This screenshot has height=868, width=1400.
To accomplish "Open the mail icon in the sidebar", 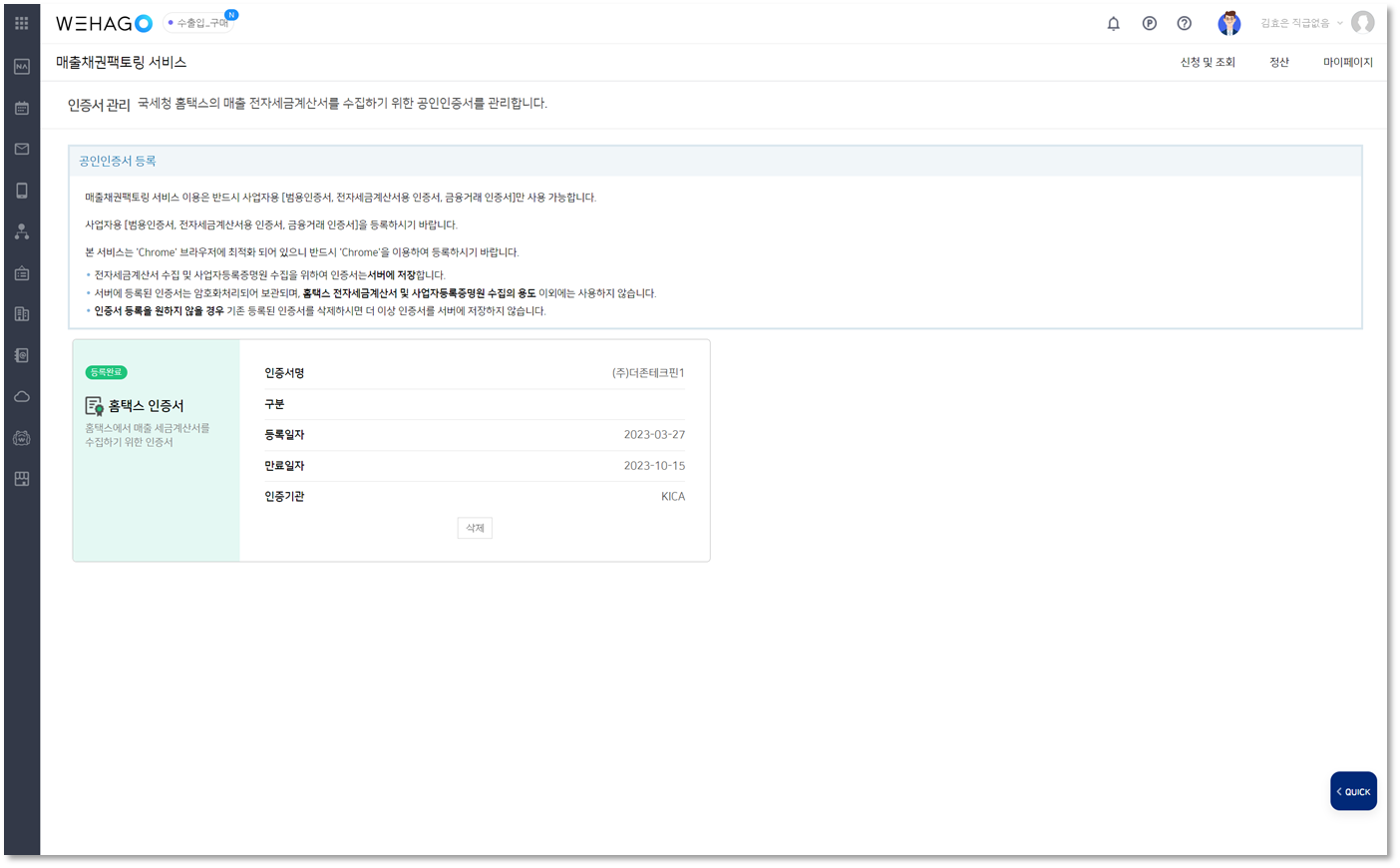I will click(x=21, y=149).
